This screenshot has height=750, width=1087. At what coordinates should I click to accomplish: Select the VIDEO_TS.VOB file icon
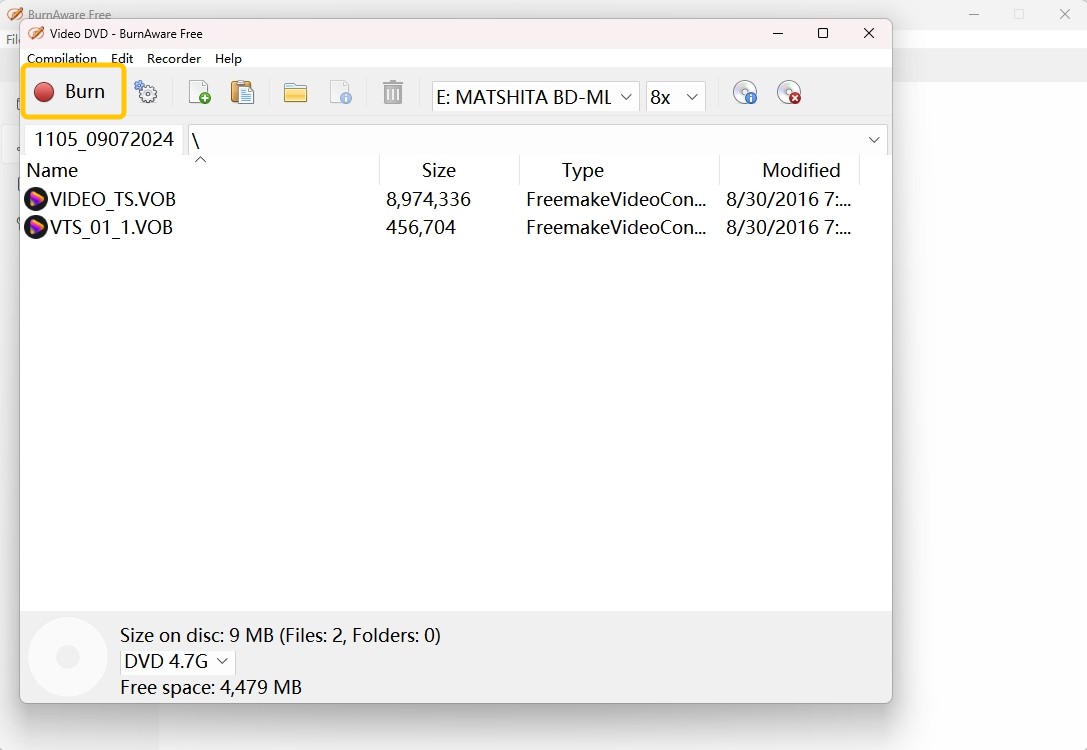[35, 199]
